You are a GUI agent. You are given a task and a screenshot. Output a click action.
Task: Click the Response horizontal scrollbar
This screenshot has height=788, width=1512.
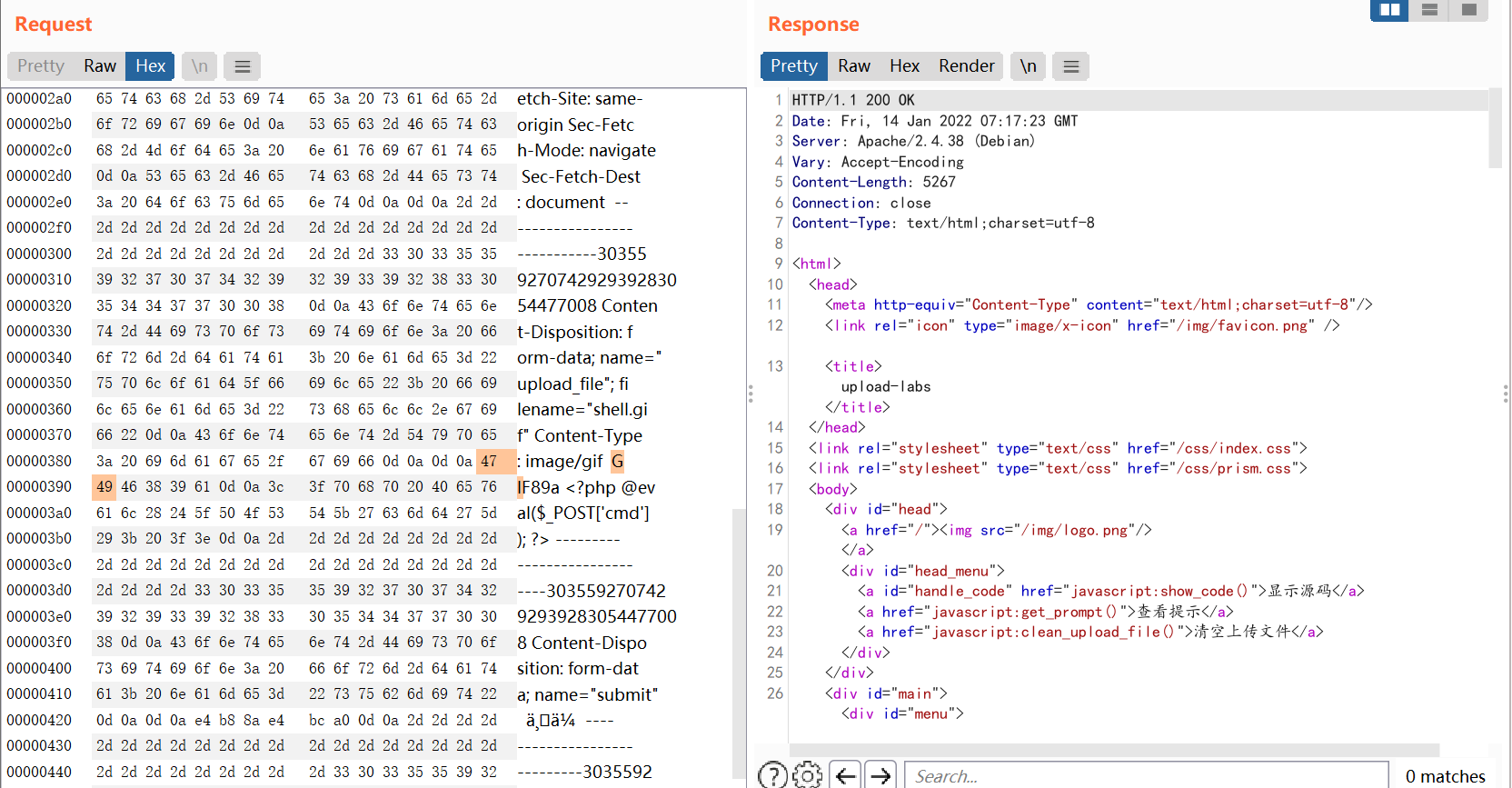pos(1114,751)
